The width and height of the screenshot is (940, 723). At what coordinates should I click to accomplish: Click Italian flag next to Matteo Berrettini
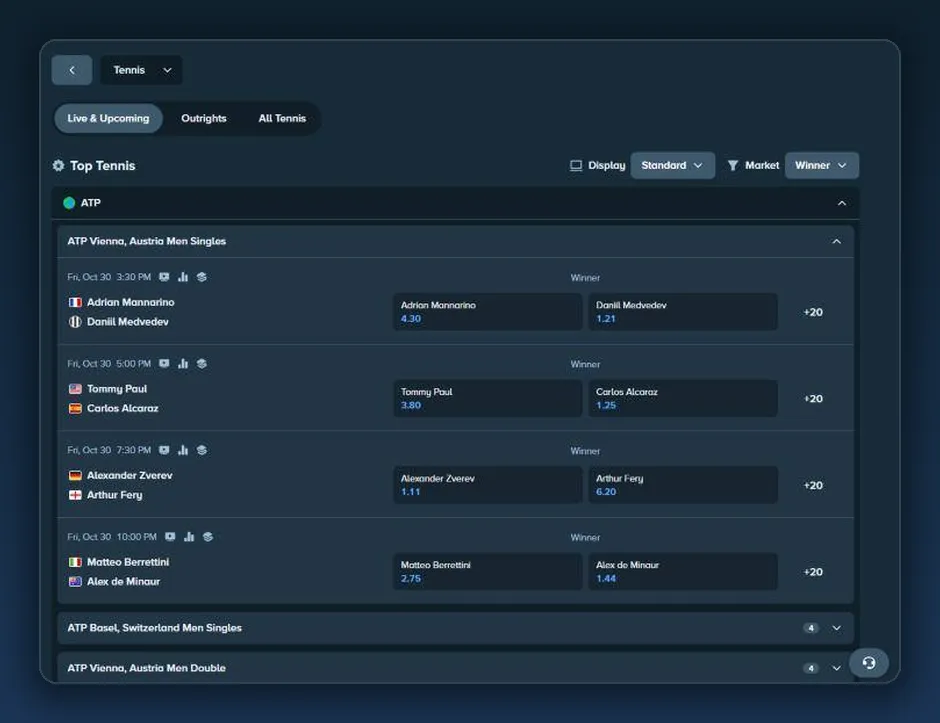(75, 562)
